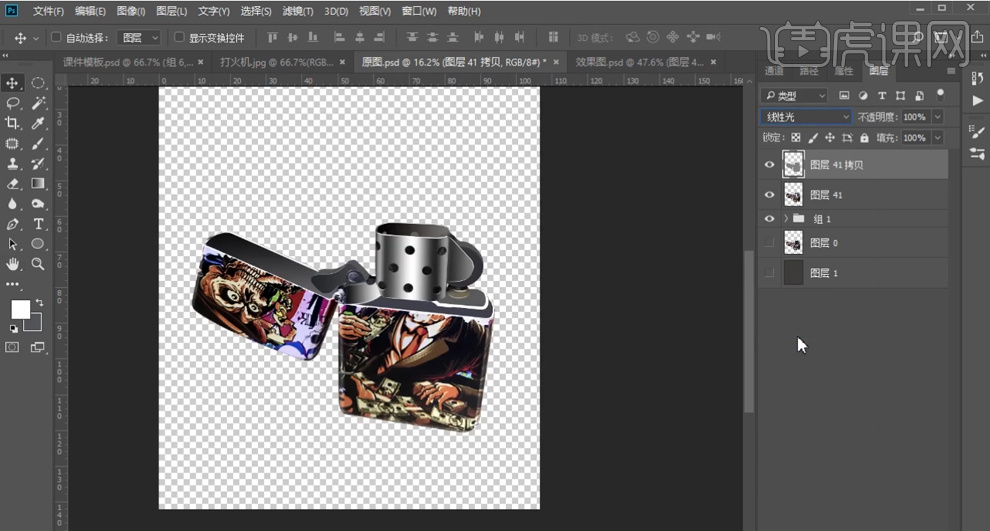990x531 pixels.
Task: Select the Move tool in toolbox
Action: (x=12, y=83)
